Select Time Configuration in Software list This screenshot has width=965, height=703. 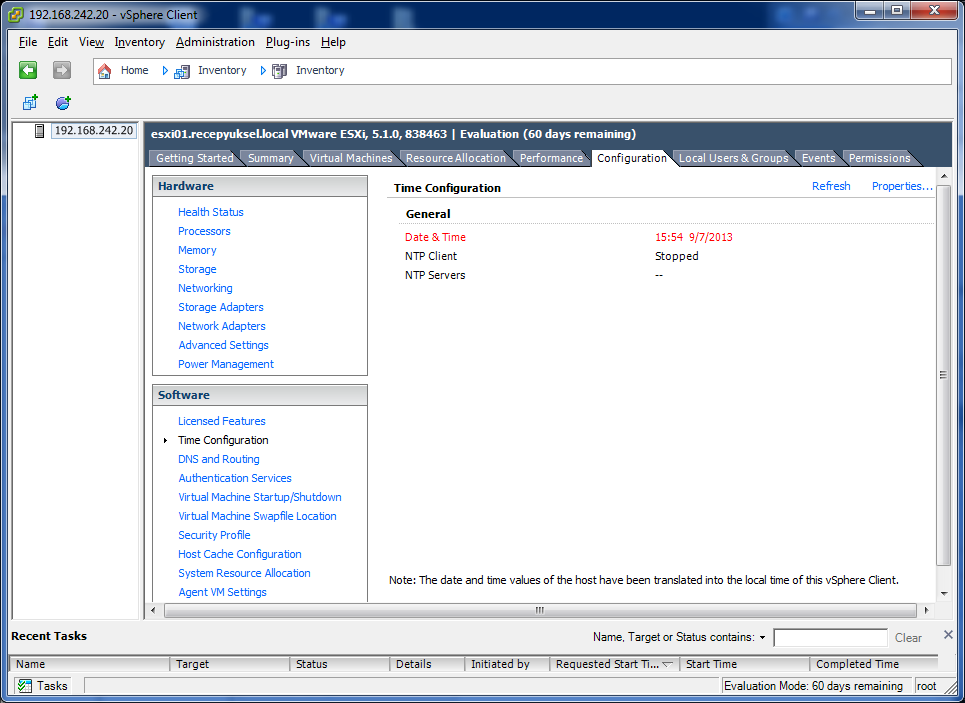(223, 440)
